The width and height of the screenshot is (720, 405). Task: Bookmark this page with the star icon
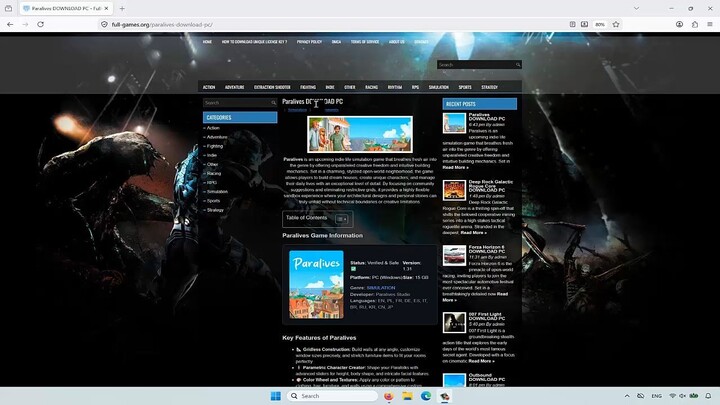[x=616, y=24]
